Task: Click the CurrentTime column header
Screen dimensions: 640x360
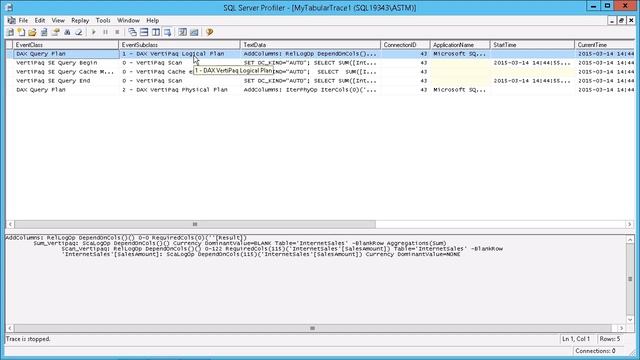Action: [604, 45]
